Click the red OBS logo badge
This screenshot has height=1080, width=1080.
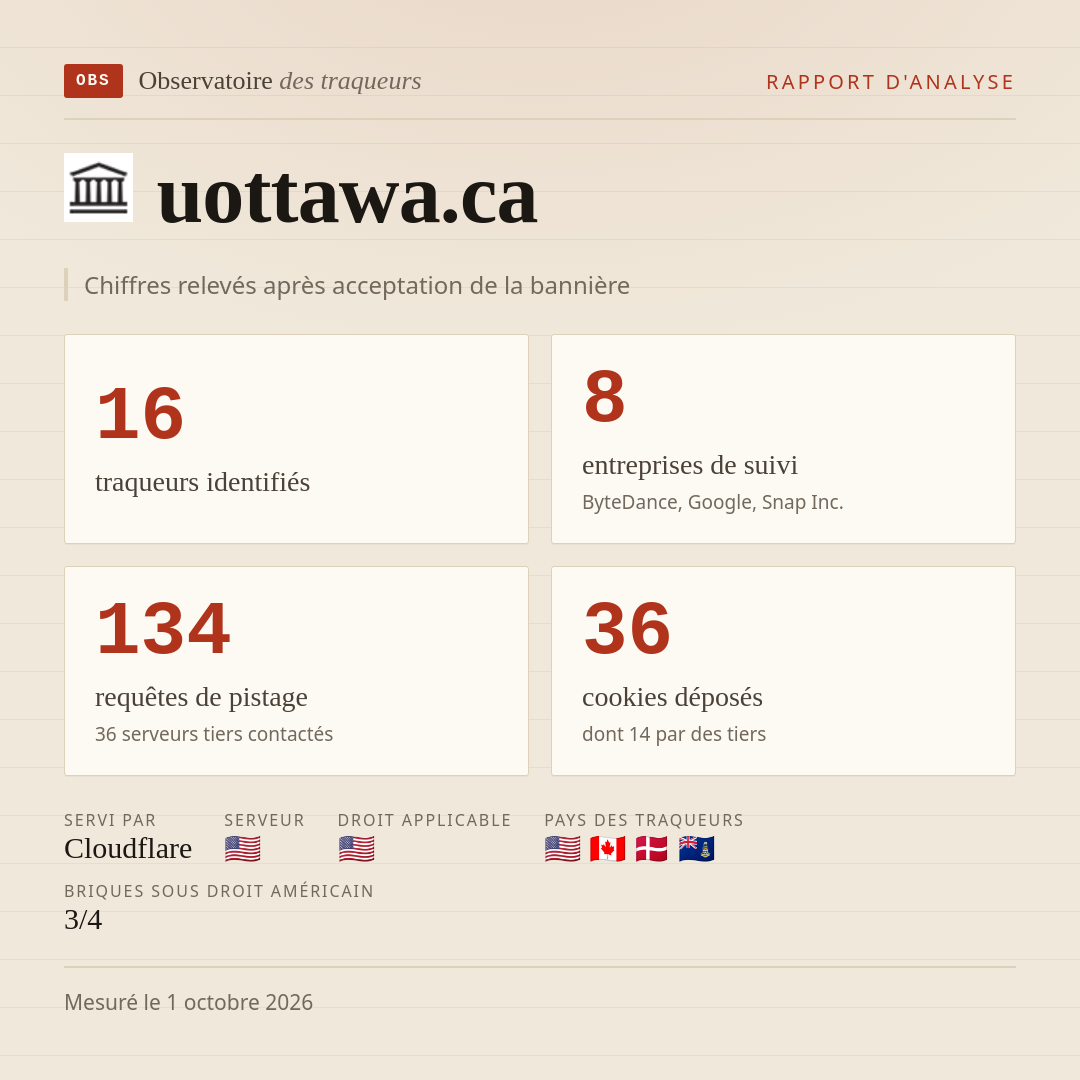click(x=94, y=81)
